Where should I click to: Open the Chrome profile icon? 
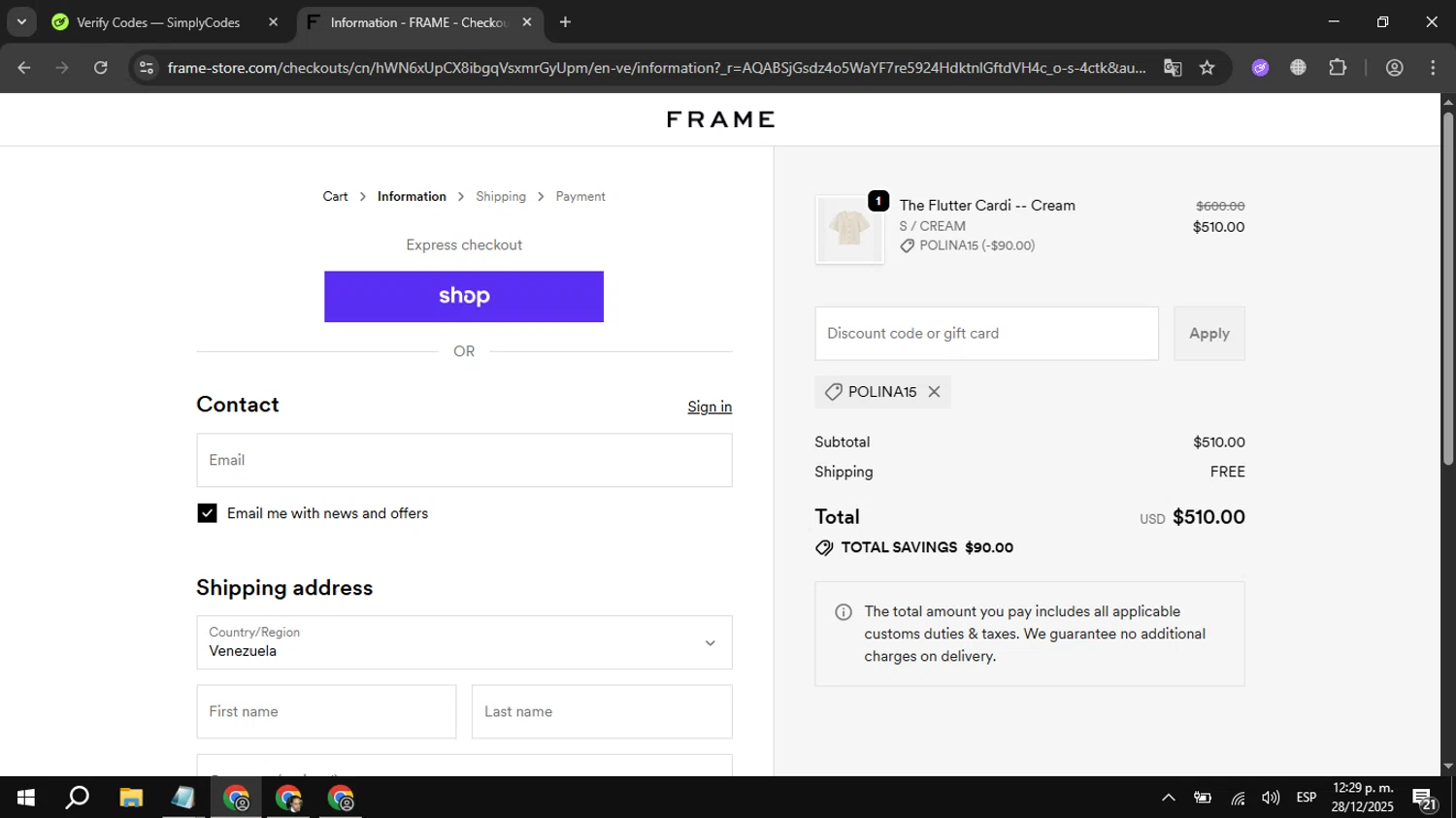[x=1394, y=68]
